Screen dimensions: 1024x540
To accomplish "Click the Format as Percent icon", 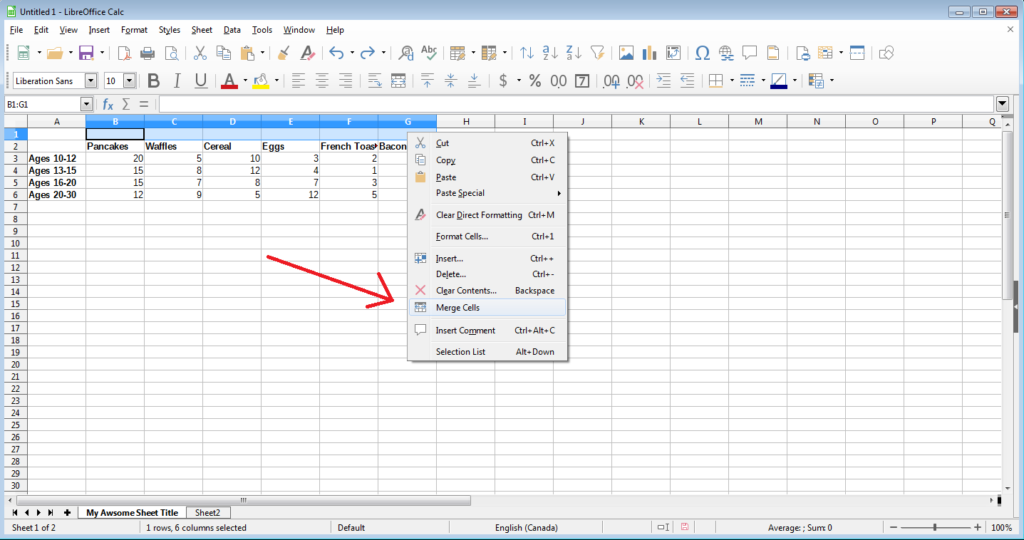I will click(x=535, y=81).
